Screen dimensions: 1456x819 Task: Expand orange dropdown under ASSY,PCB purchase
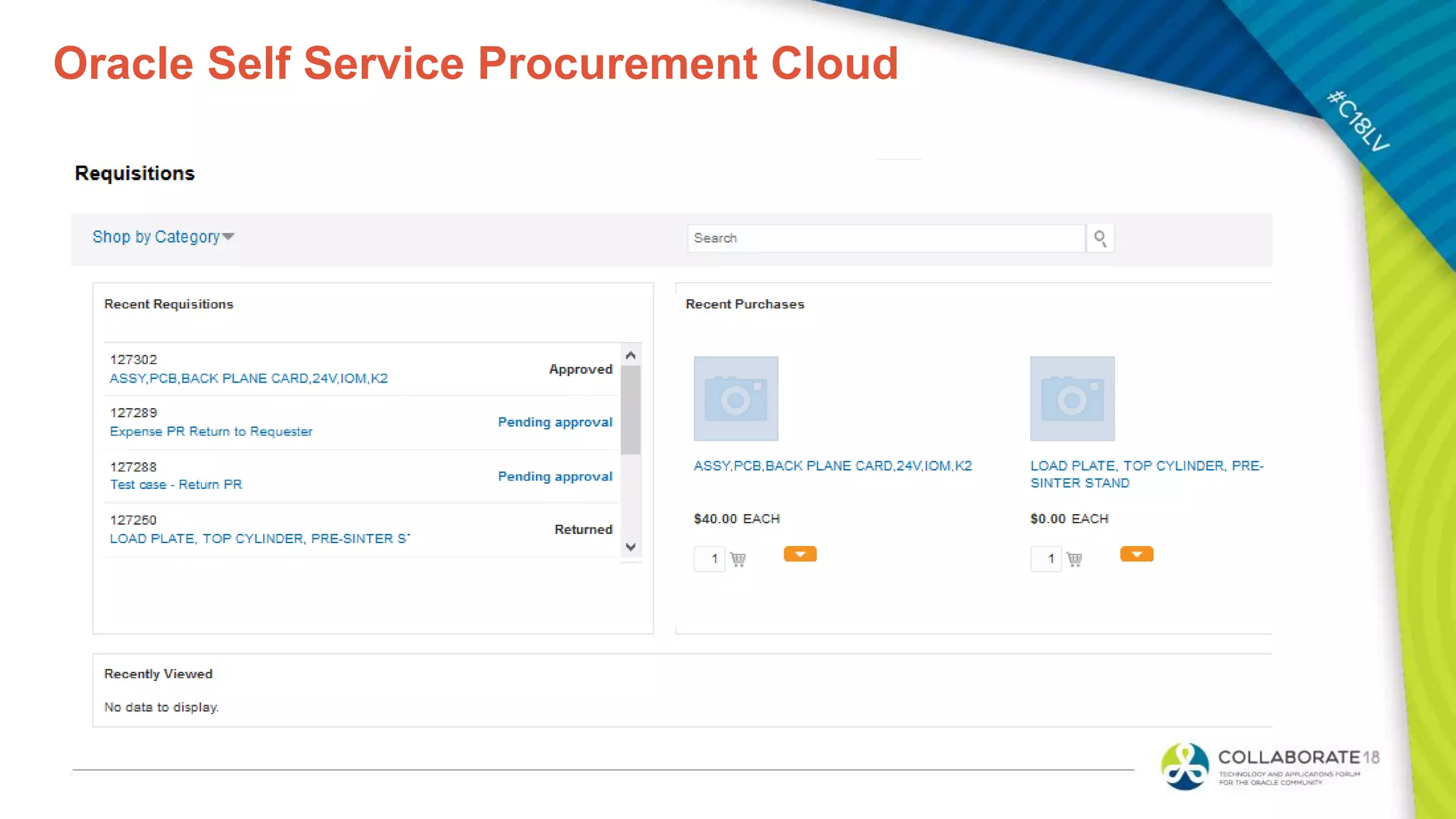tap(800, 555)
